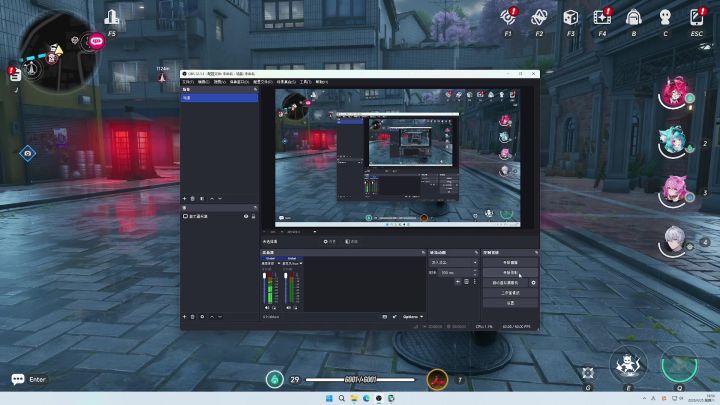
Task: Add a new source with plus icon
Action: coord(185,316)
